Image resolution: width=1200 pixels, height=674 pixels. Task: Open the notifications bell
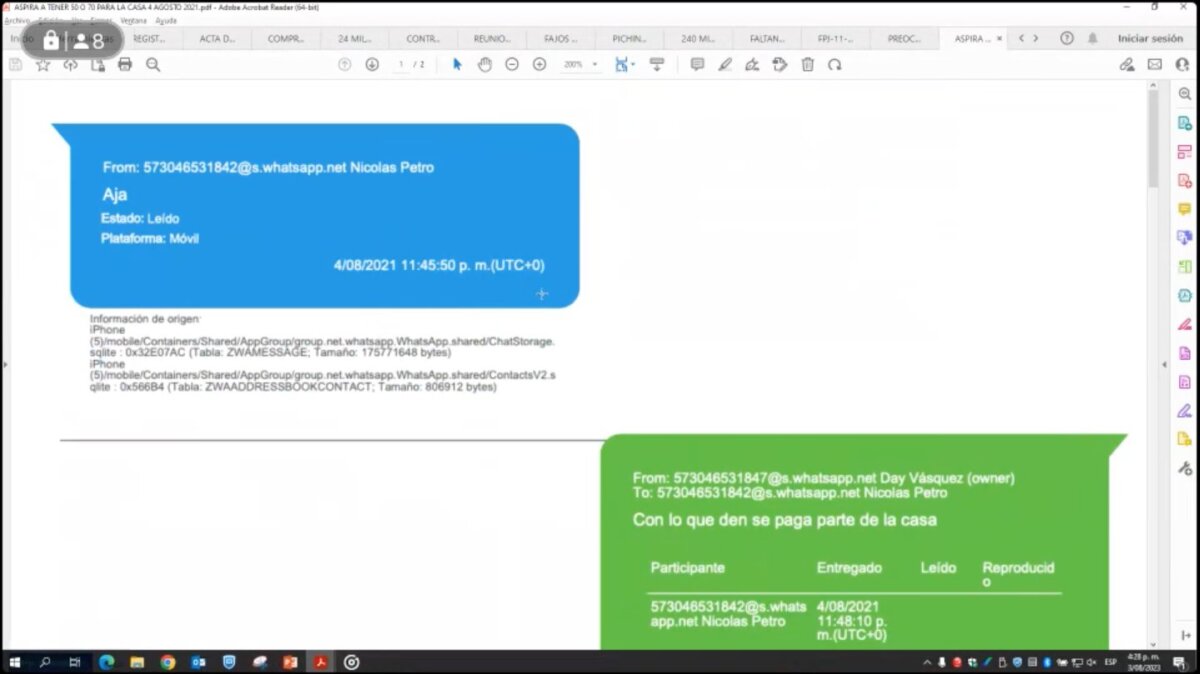coord(1093,38)
